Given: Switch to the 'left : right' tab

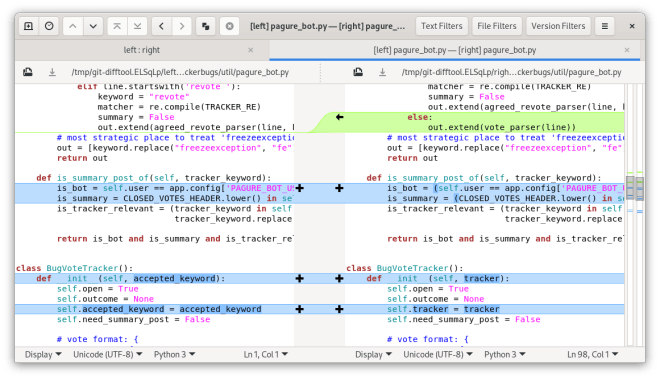Looking at the screenshot, I should (x=142, y=50).
